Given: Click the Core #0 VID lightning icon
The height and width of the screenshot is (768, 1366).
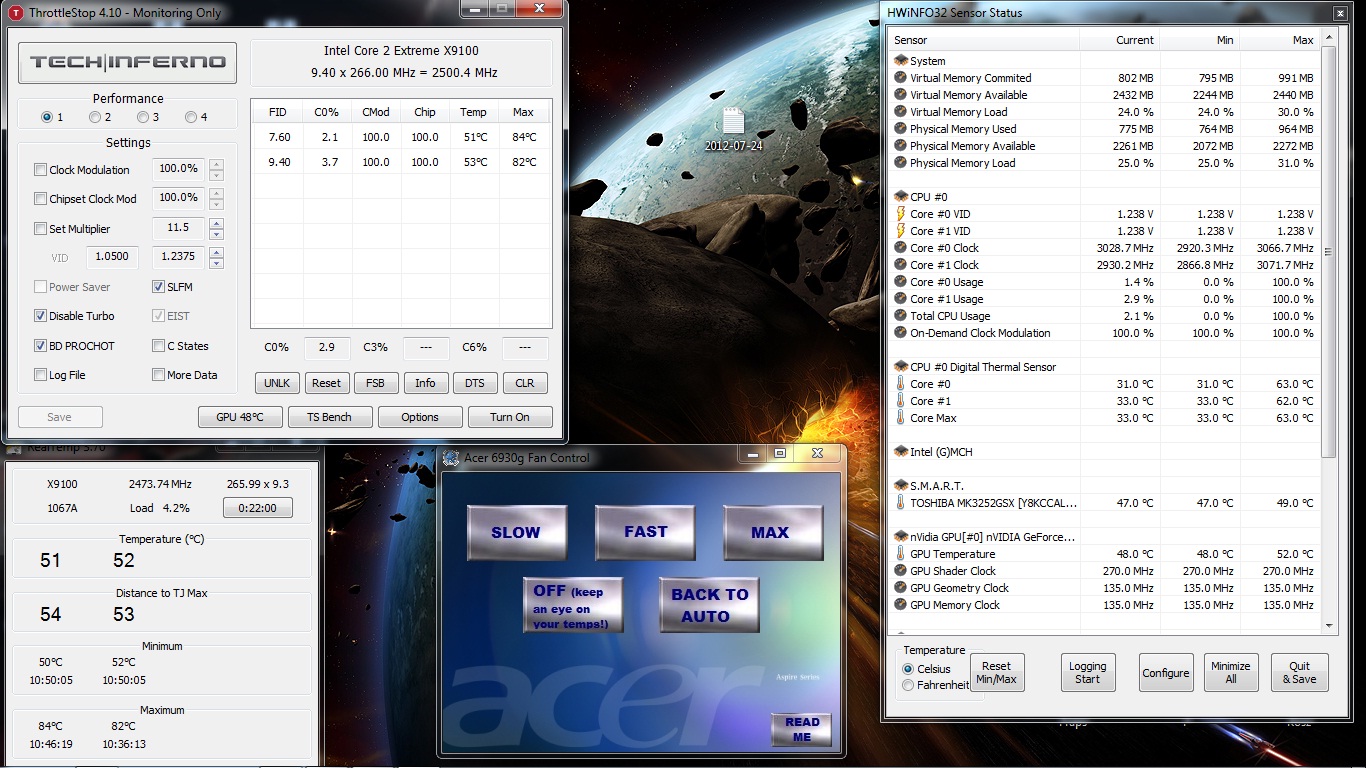Looking at the screenshot, I should (900, 214).
